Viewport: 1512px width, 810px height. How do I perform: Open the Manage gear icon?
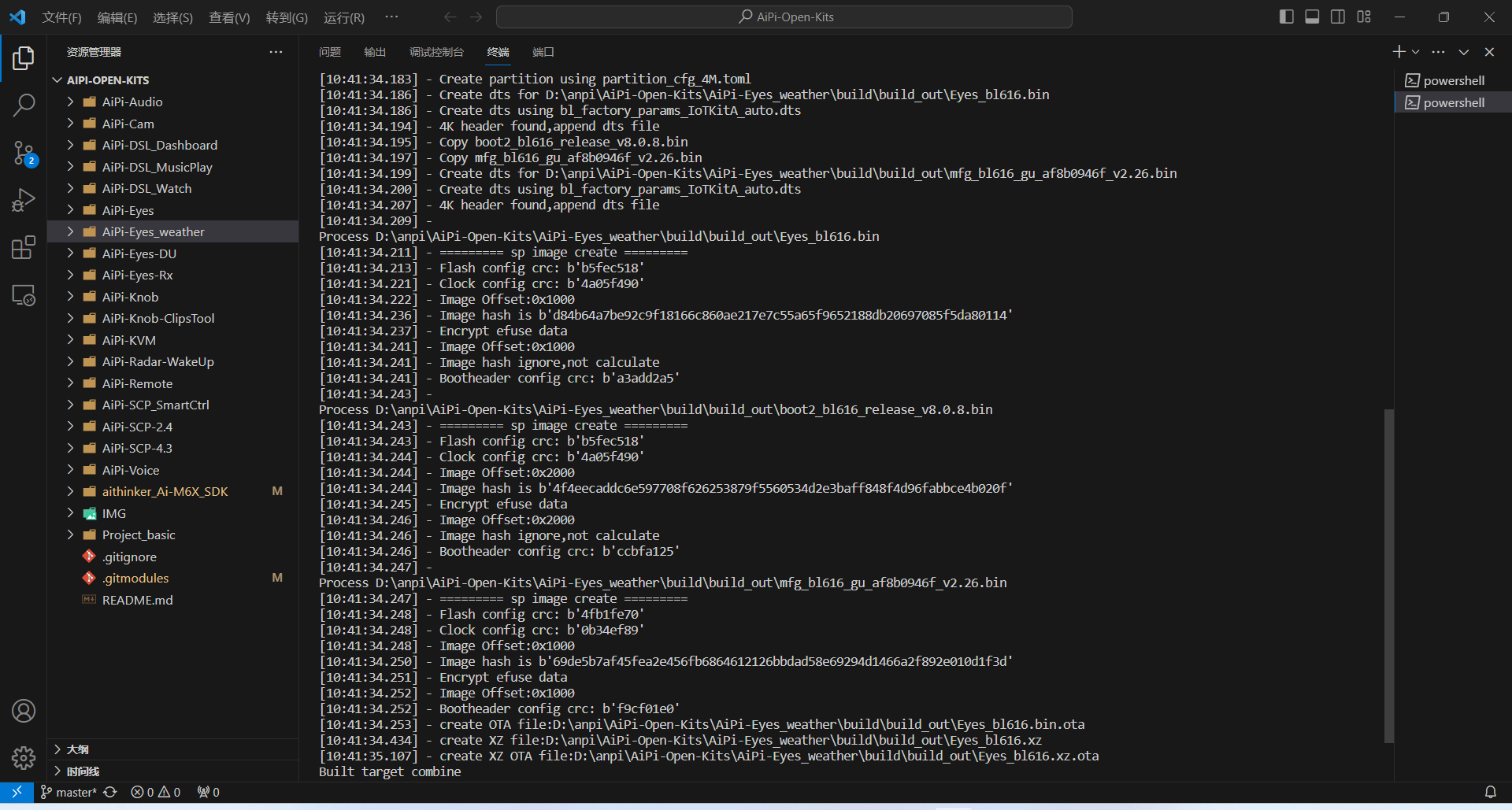(24, 758)
